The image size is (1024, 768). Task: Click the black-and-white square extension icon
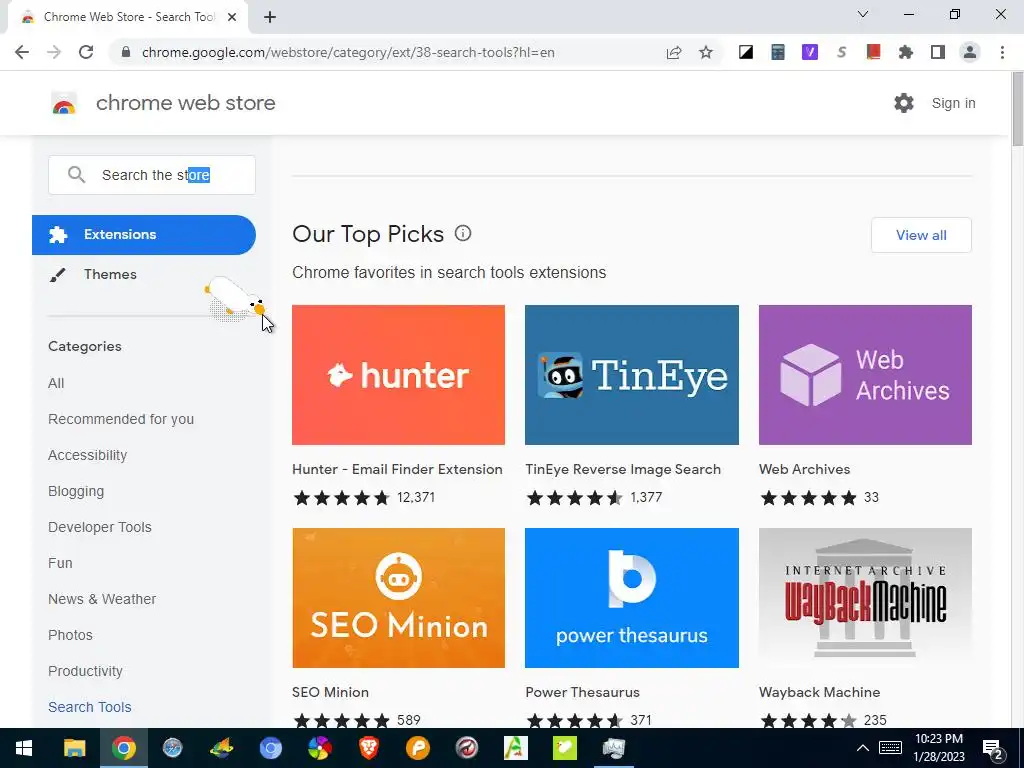pyautogui.click(x=746, y=52)
